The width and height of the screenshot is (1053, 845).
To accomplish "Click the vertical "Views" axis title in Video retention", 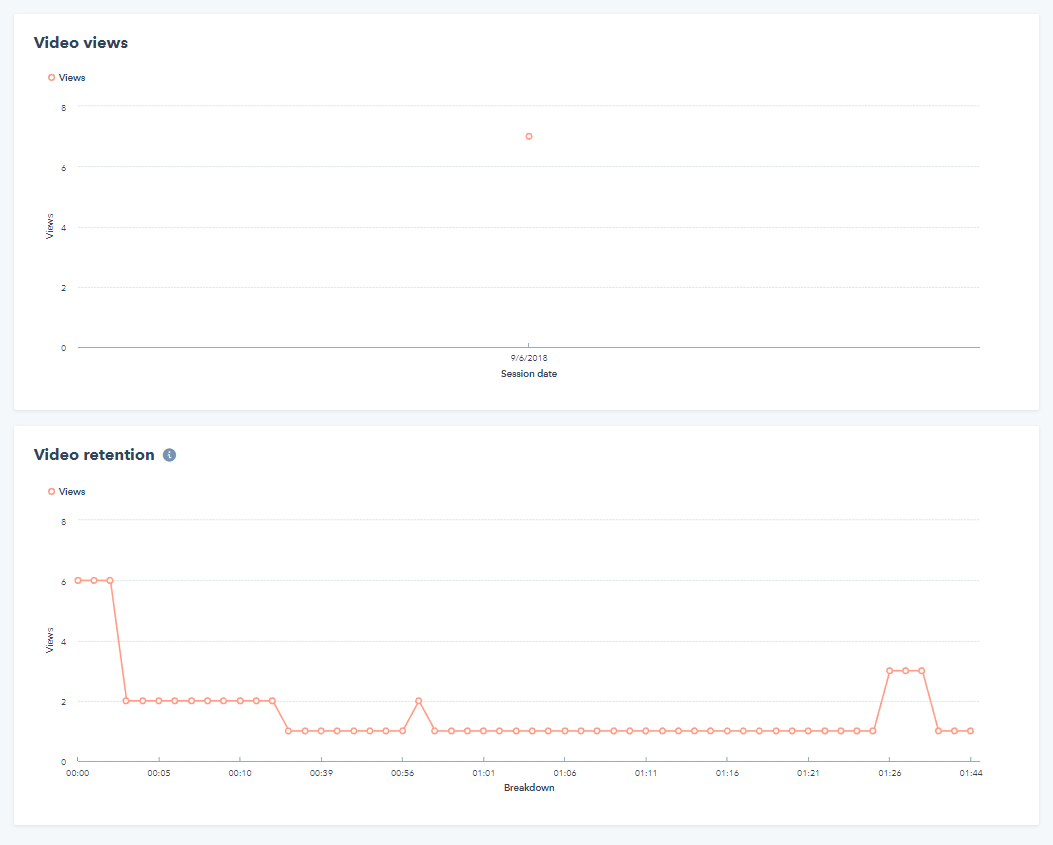I will point(49,640).
